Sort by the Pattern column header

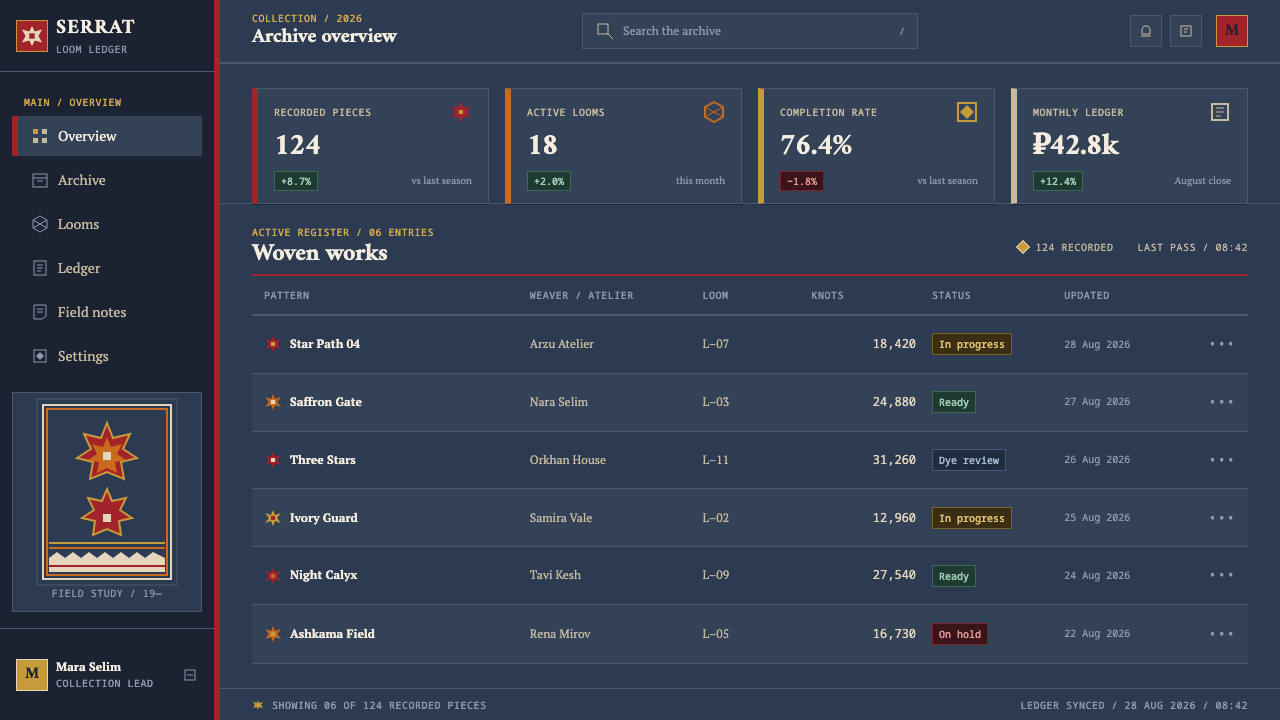pyautogui.click(x=287, y=296)
